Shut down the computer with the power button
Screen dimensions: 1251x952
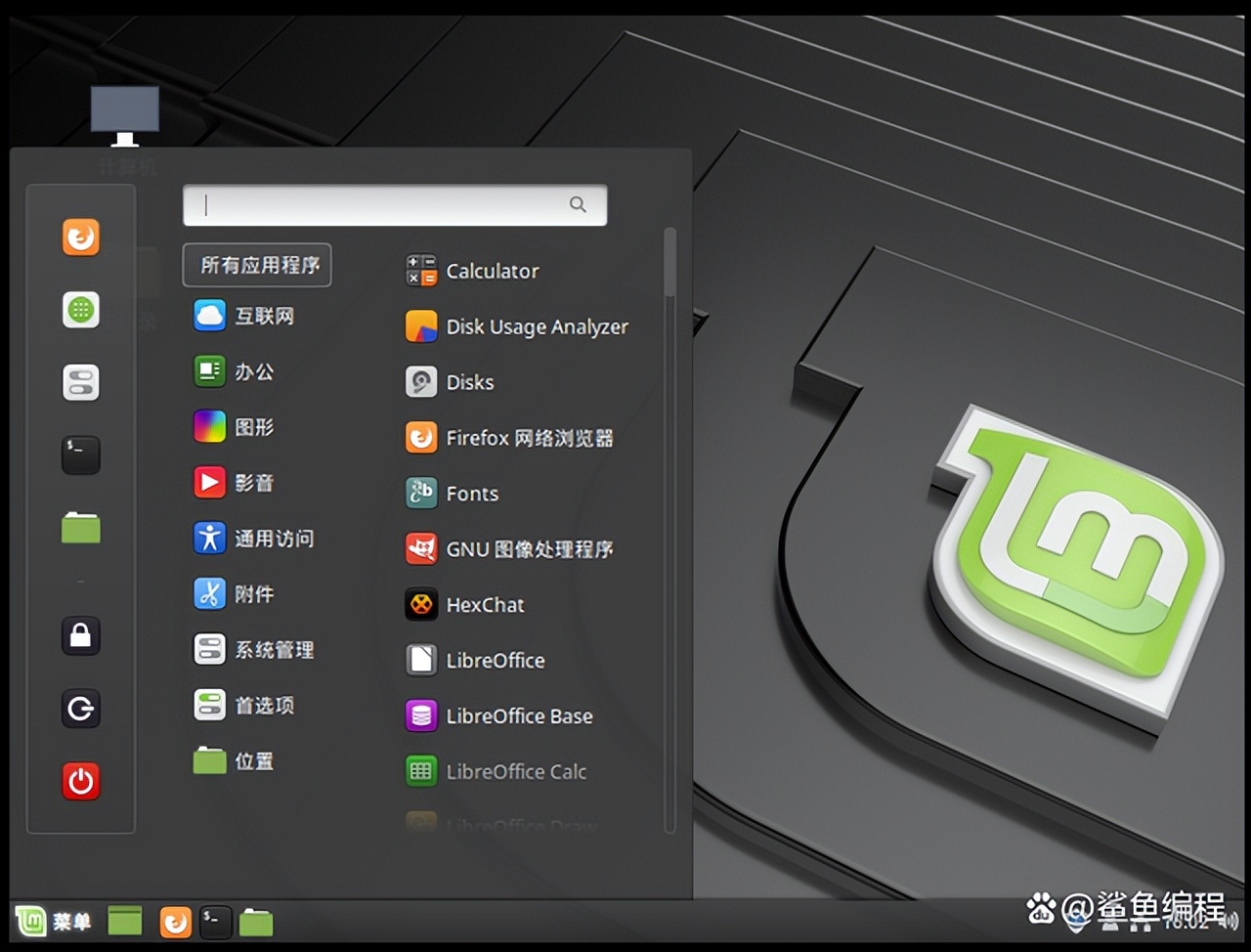point(81,781)
